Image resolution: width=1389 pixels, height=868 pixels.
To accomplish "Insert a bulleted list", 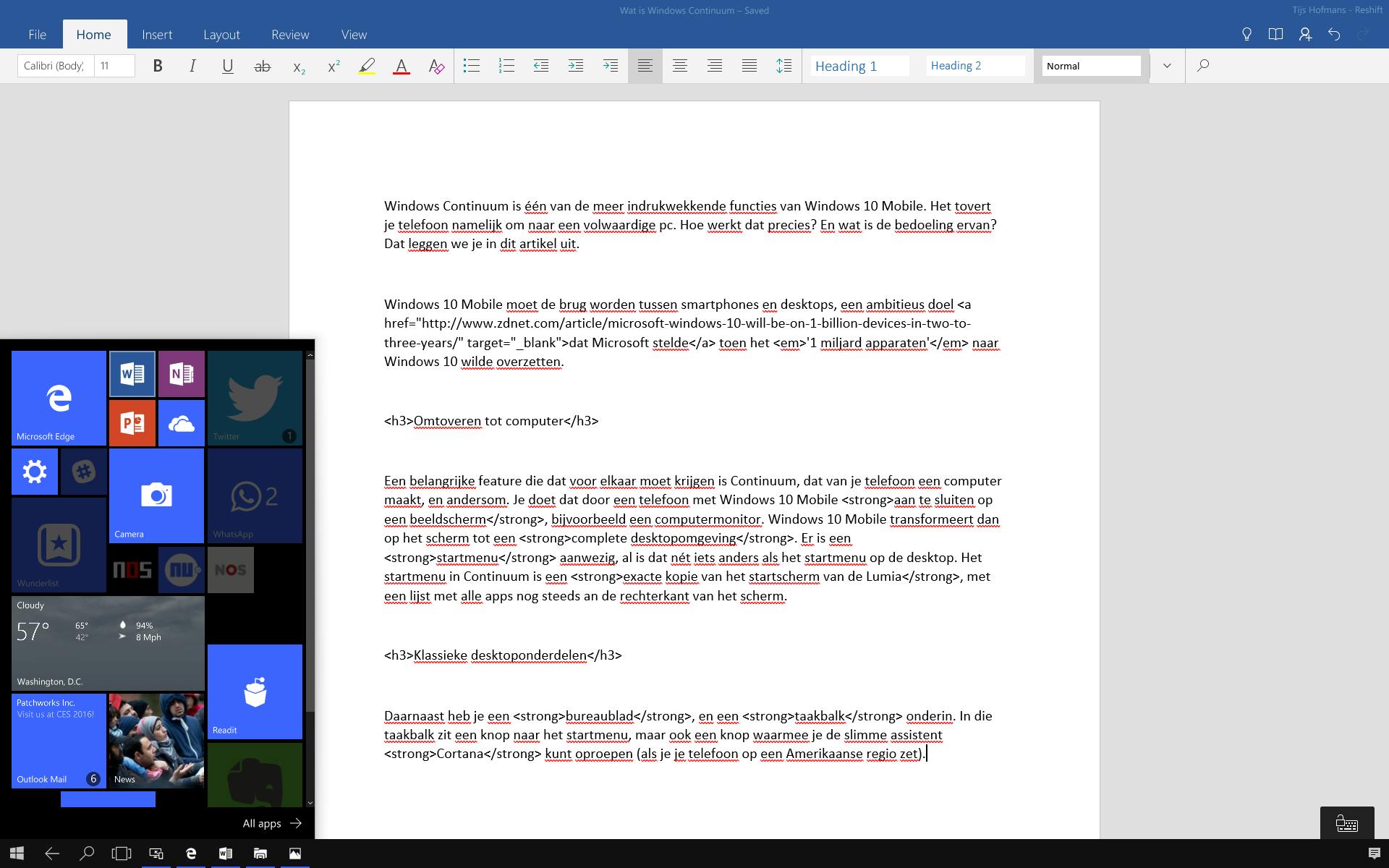I will click(x=472, y=66).
